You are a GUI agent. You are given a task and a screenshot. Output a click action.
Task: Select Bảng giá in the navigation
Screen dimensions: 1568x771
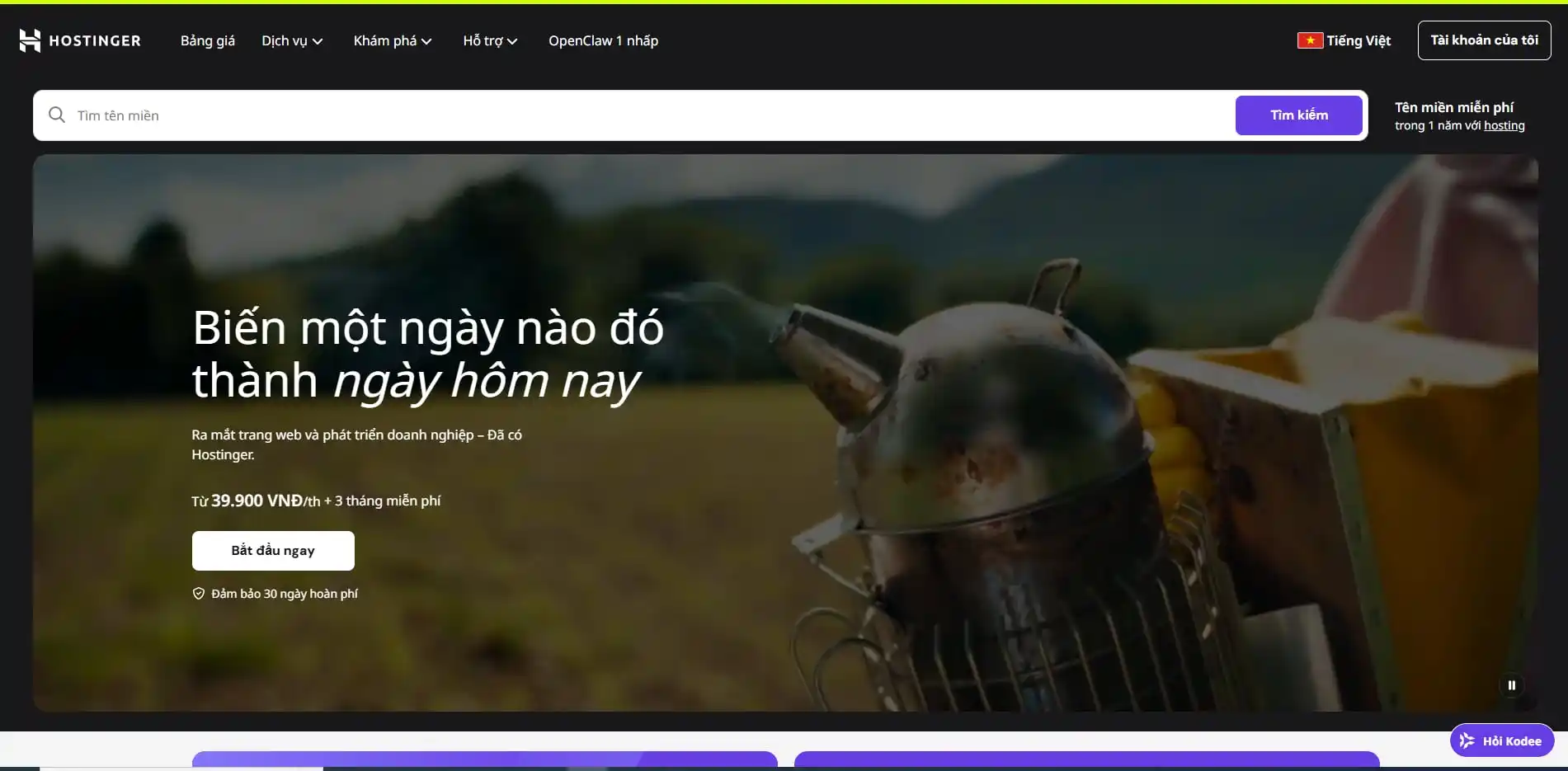pyautogui.click(x=207, y=40)
